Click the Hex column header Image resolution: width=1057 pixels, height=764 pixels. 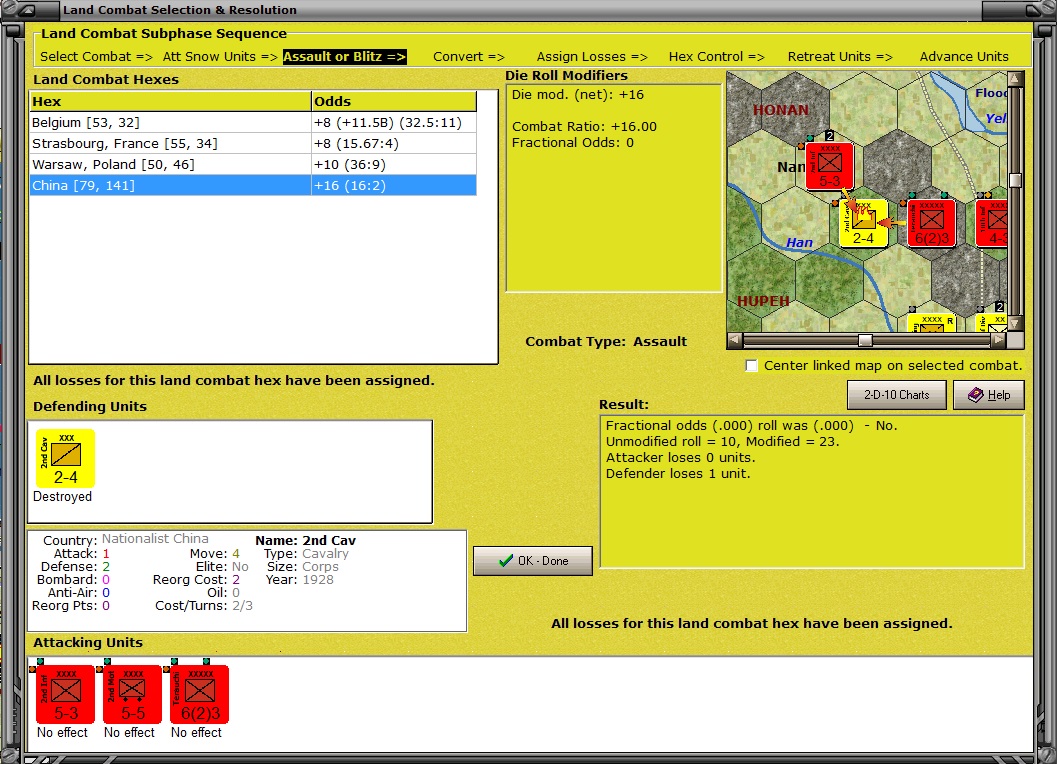click(x=171, y=101)
